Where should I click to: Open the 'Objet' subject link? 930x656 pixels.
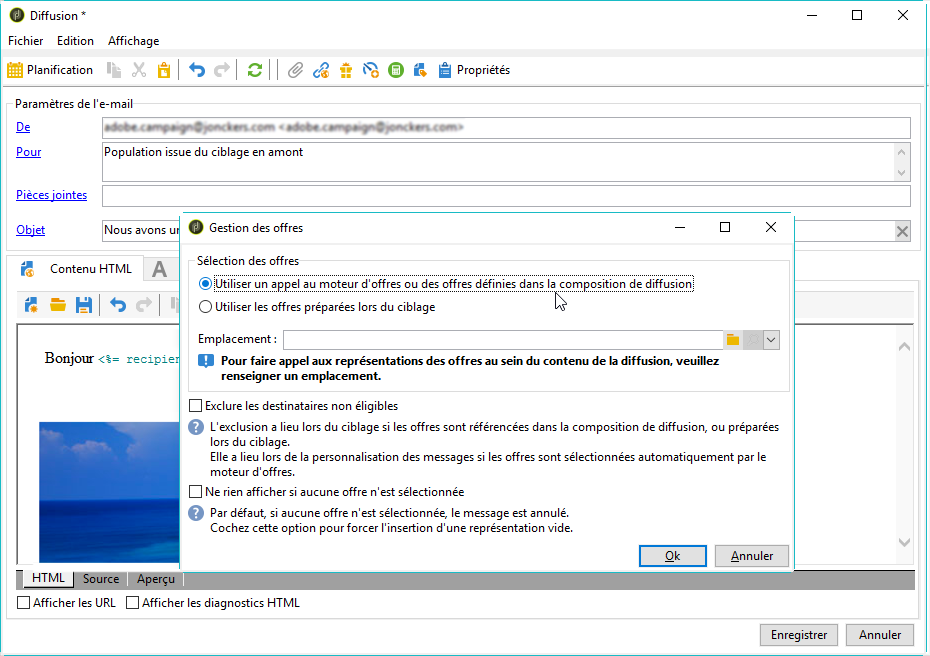[x=30, y=230]
